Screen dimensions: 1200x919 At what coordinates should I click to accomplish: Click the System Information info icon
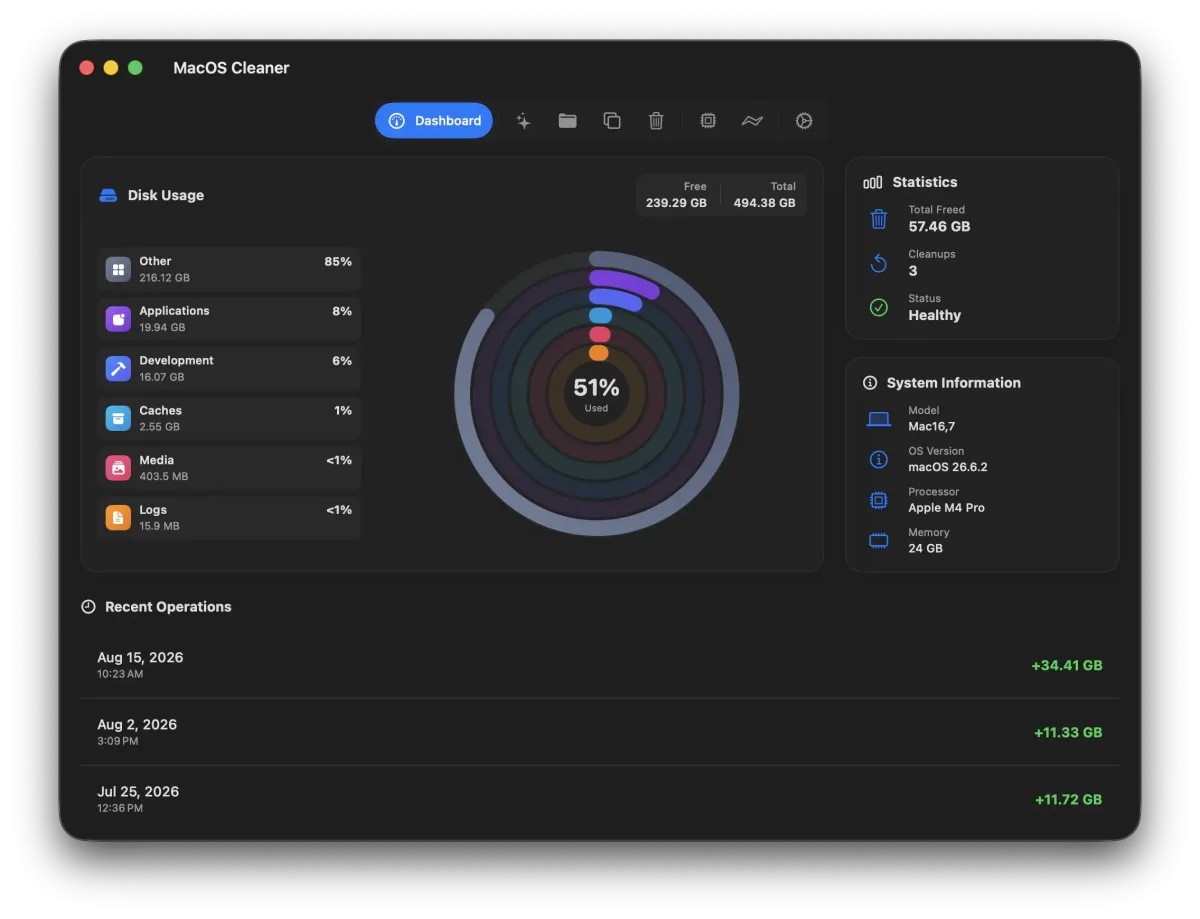pyautogui.click(x=871, y=383)
